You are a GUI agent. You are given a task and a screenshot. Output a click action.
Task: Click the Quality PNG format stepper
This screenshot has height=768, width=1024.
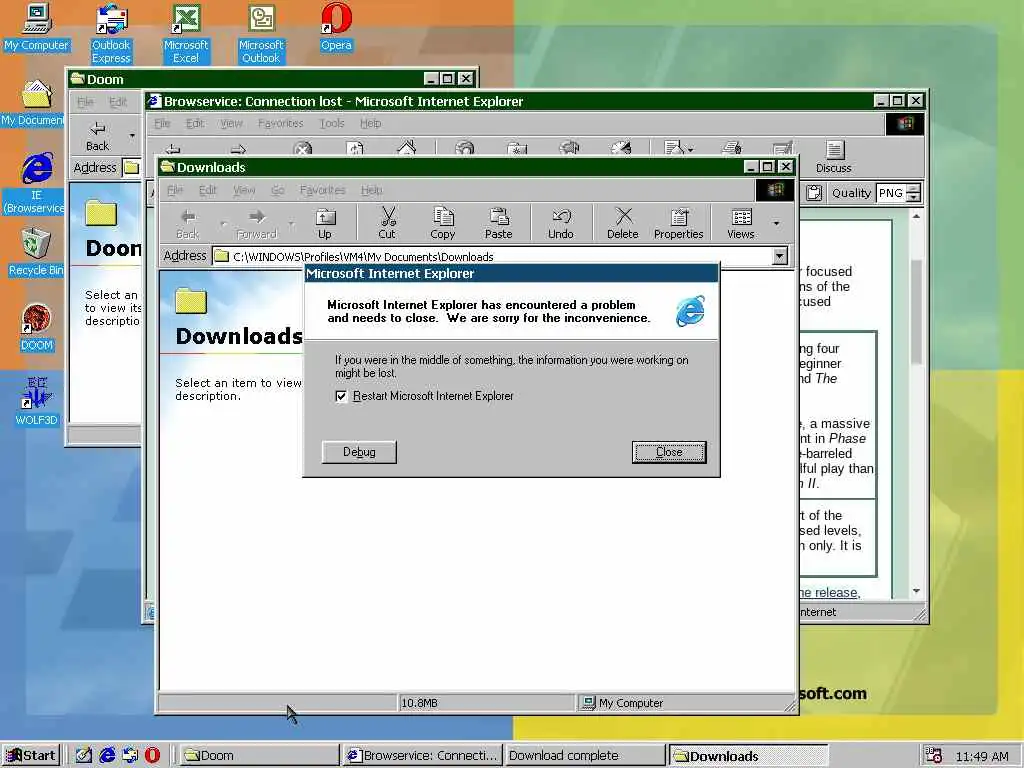tap(914, 193)
